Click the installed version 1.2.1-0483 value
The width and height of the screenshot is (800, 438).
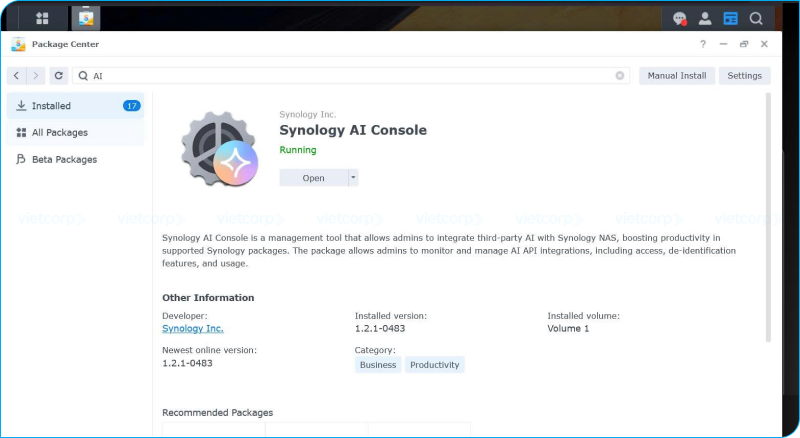(x=380, y=329)
